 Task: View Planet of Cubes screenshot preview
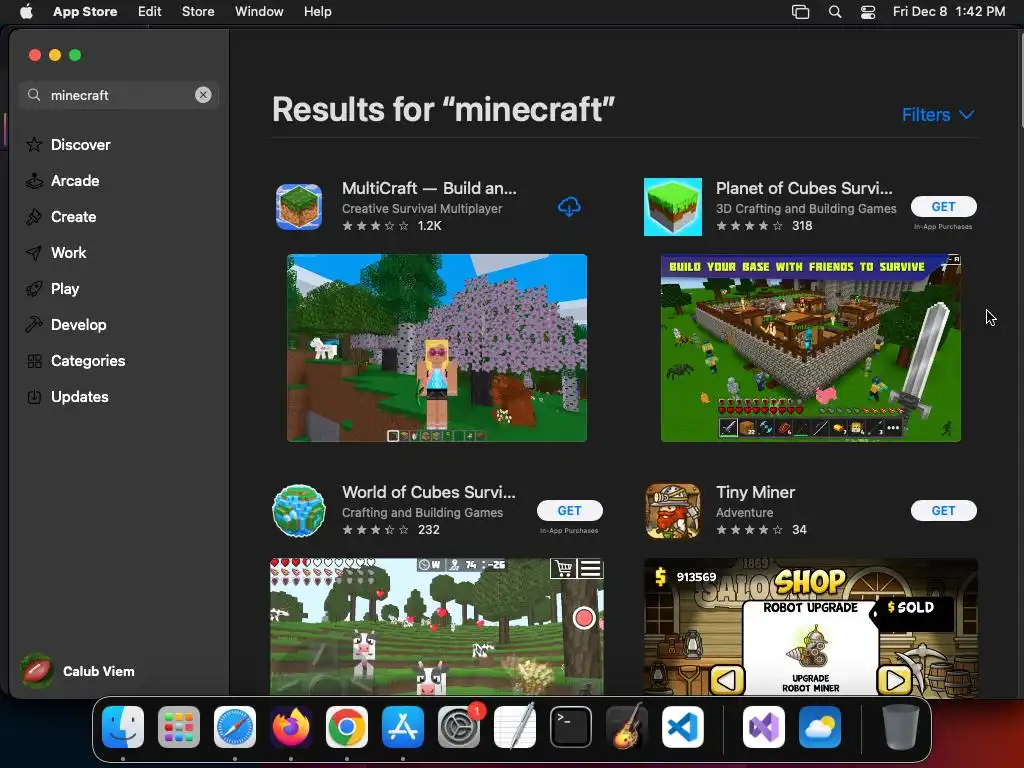pos(810,348)
